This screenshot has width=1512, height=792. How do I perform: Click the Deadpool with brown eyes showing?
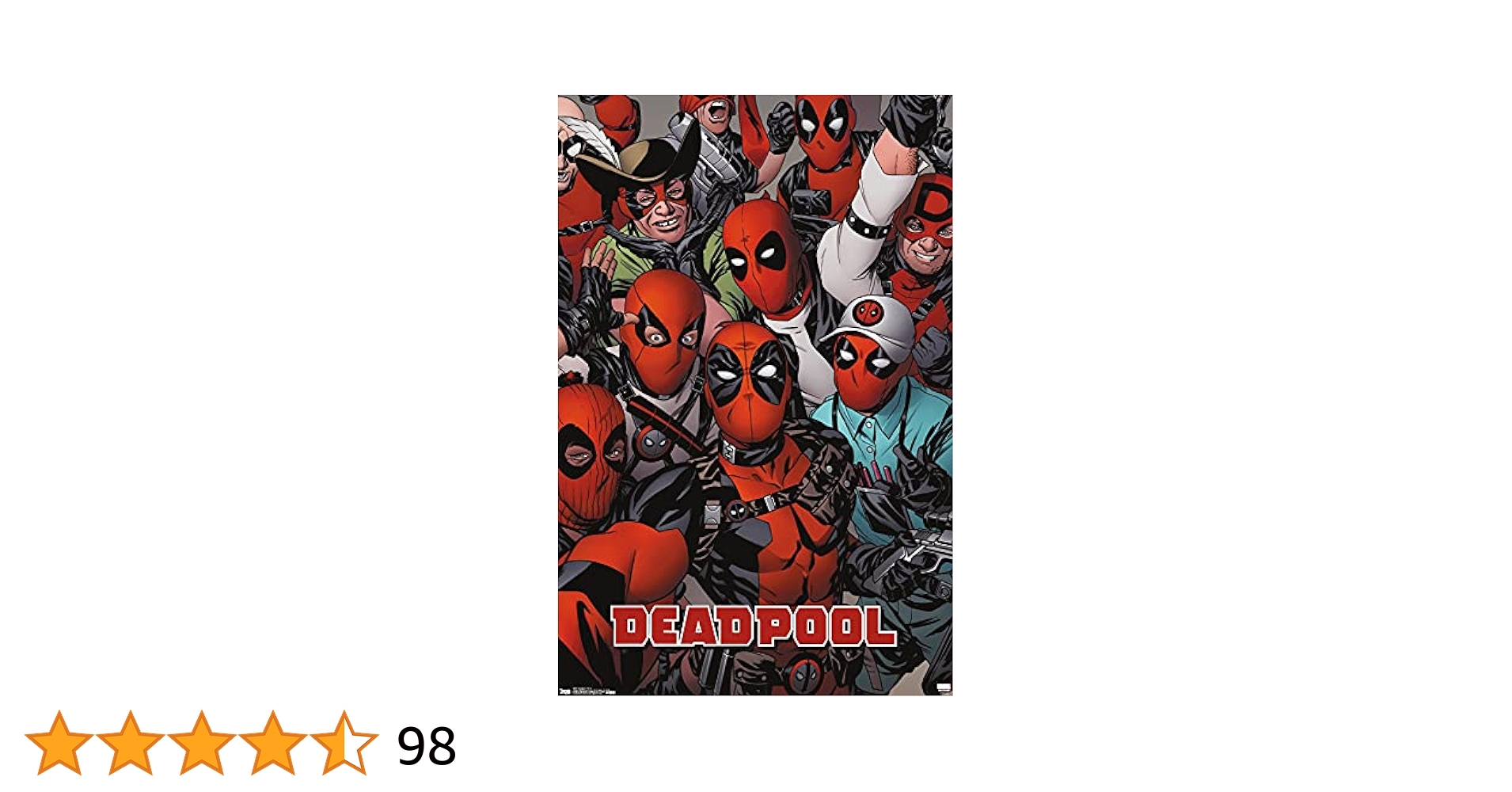[x=663, y=333]
